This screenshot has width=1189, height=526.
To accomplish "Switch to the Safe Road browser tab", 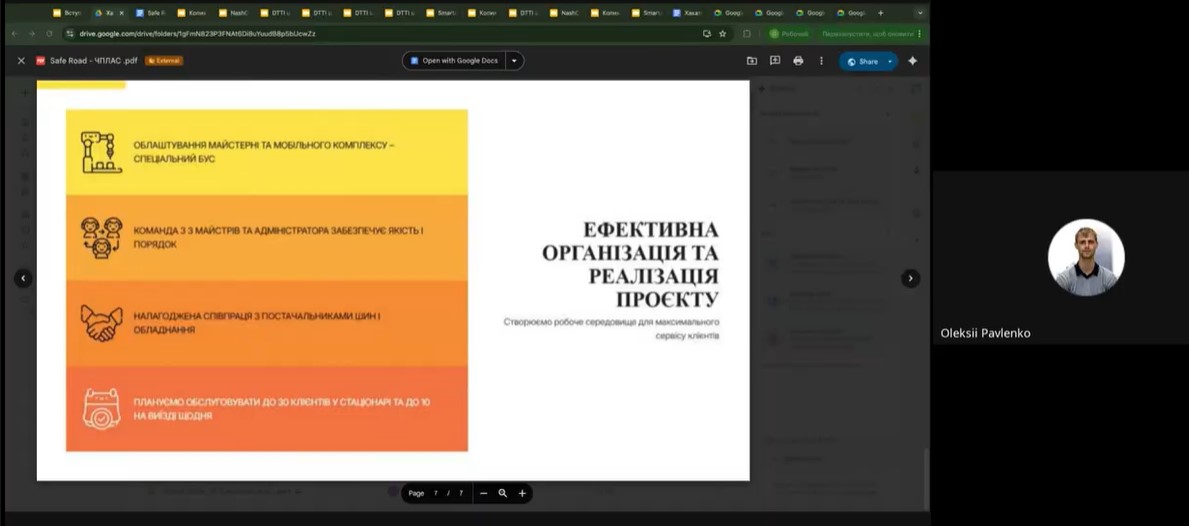I will [x=154, y=13].
